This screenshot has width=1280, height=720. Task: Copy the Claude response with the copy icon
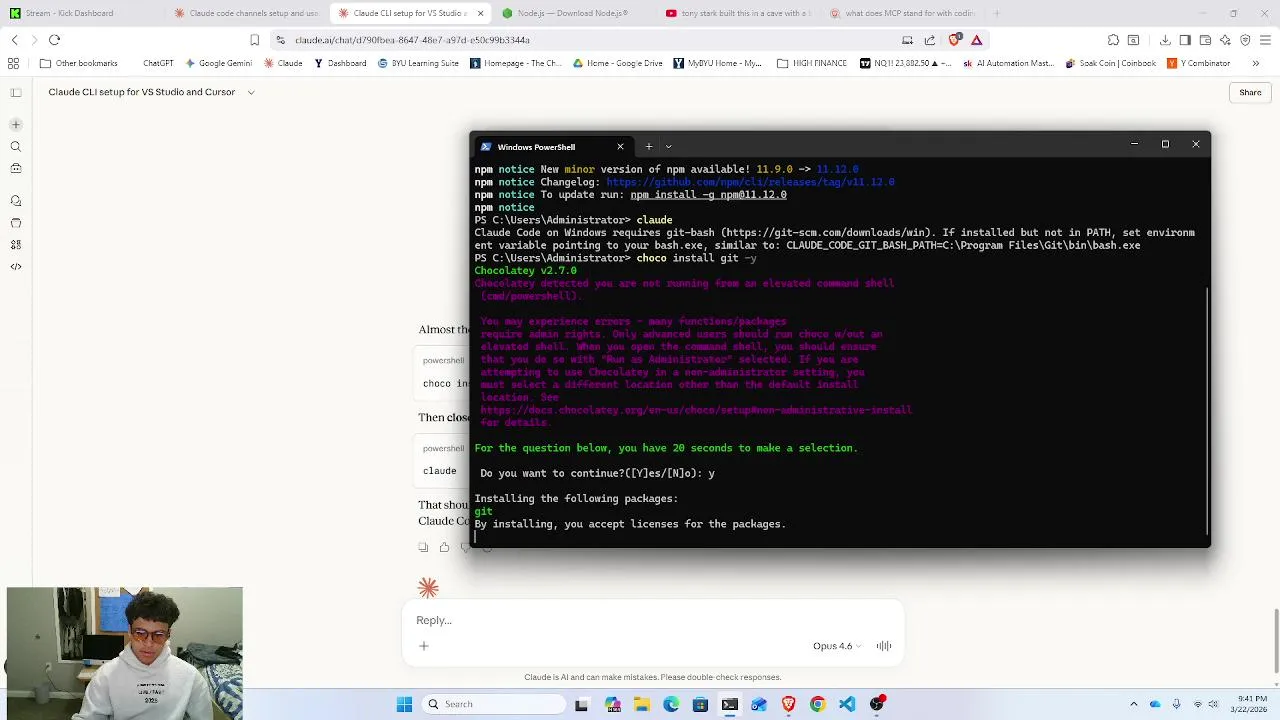click(x=423, y=548)
